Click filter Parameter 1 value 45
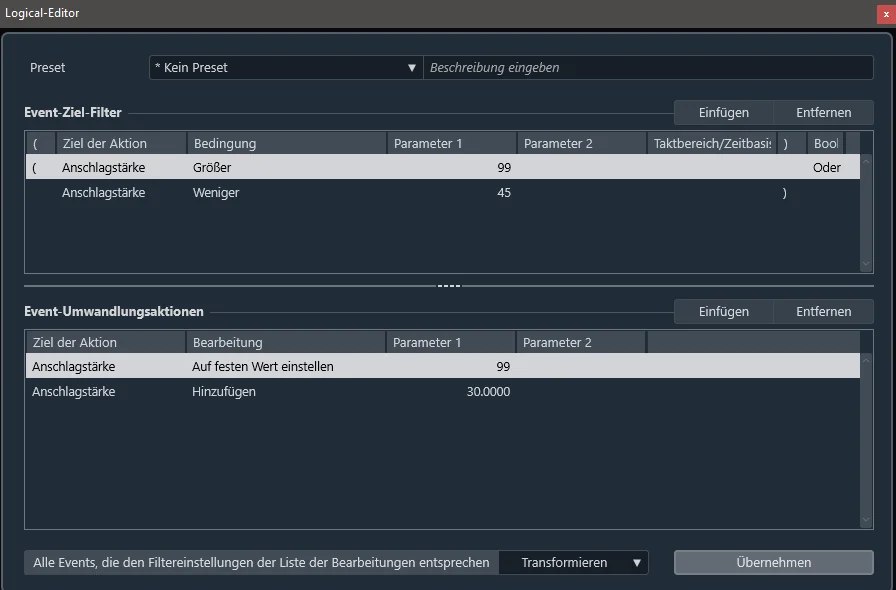The width and height of the screenshot is (896, 590). point(452,193)
